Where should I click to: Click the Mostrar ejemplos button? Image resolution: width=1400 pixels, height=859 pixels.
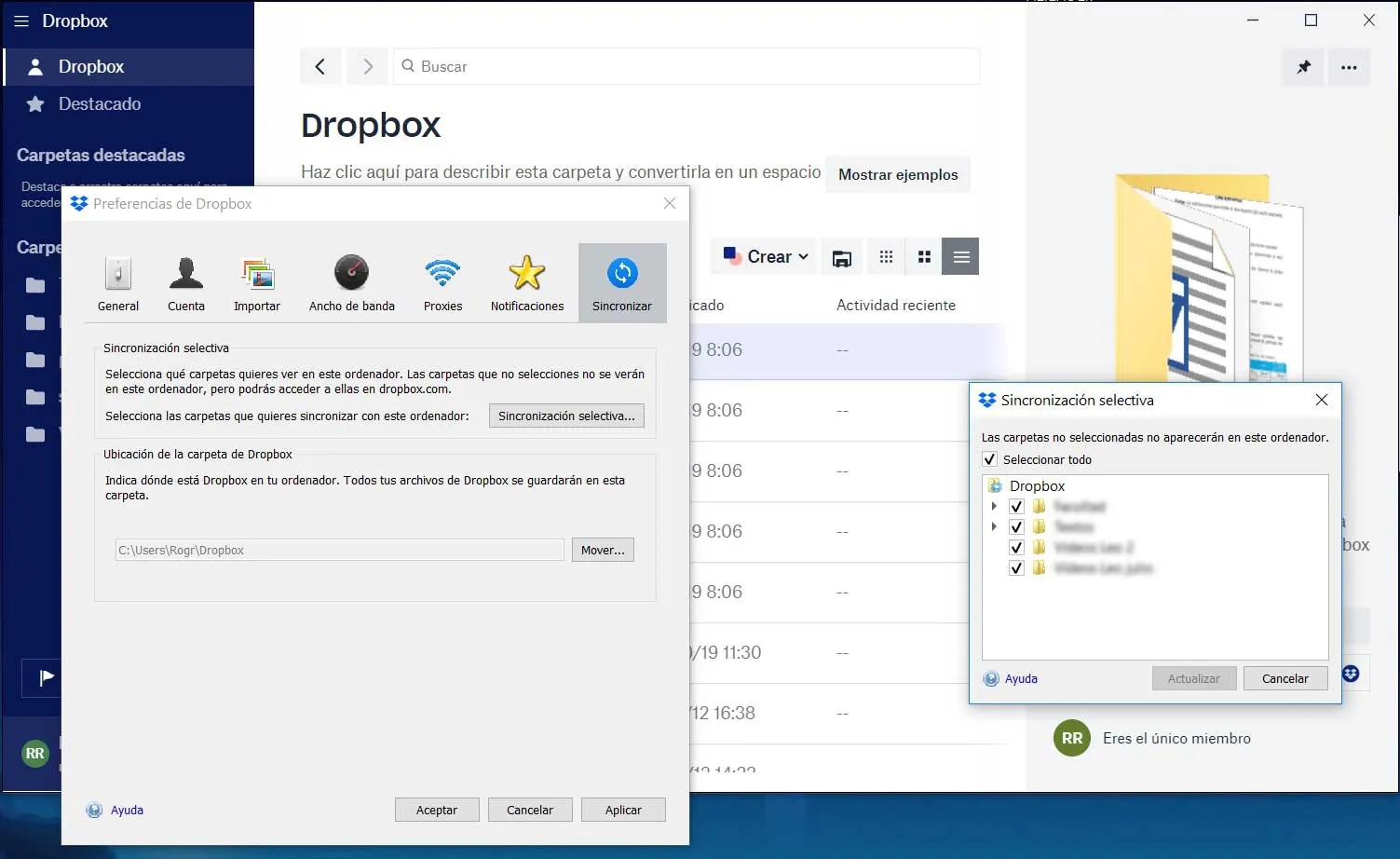click(898, 174)
